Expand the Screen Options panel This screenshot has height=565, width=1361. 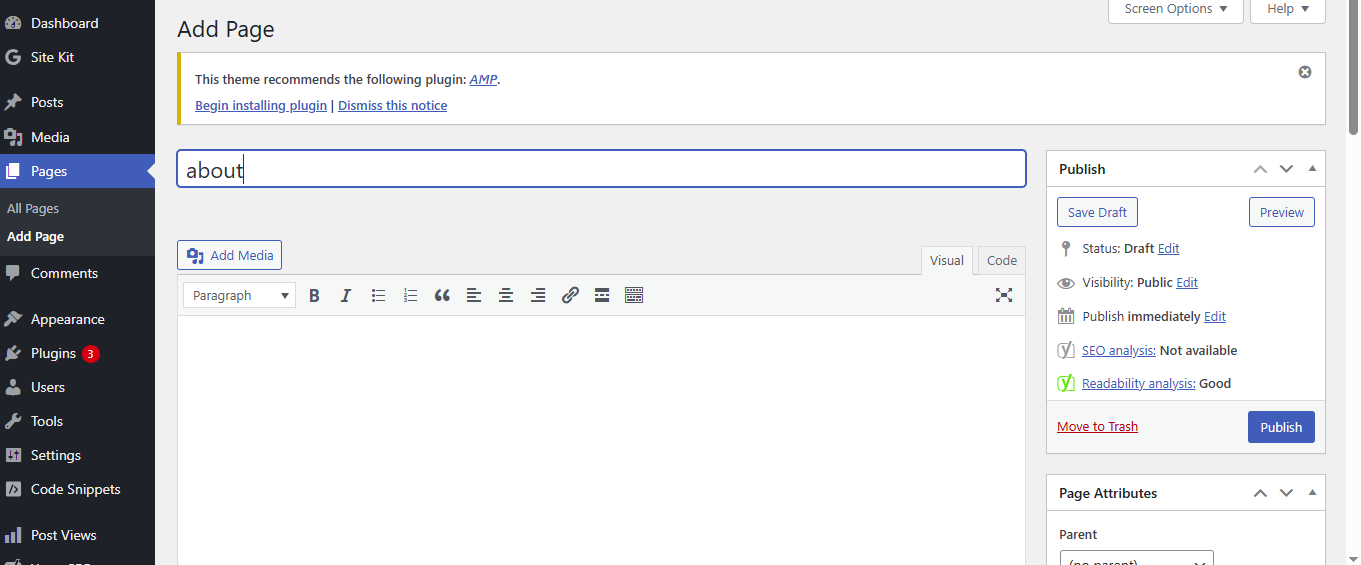click(1175, 9)
